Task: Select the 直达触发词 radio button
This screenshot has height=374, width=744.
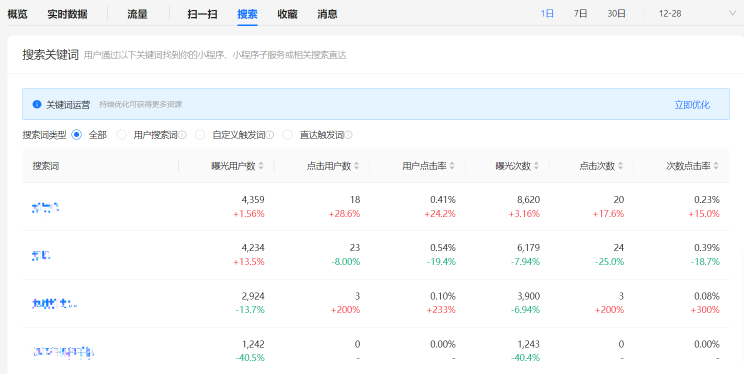Action: click(x=288, y=135)
